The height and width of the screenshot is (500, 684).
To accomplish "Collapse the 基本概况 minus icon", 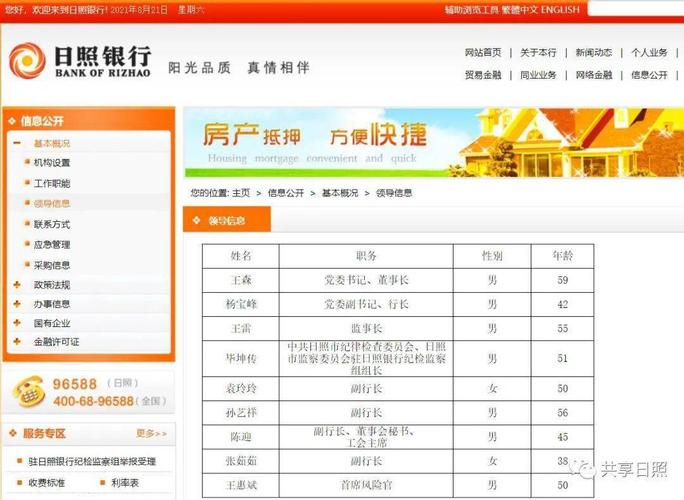I will coord(17,143).
